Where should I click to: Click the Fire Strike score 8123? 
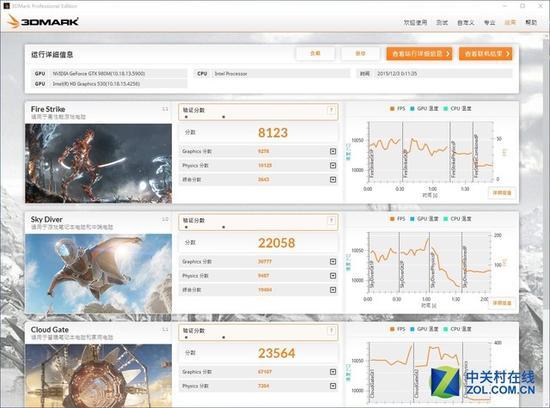click(273, 133)
